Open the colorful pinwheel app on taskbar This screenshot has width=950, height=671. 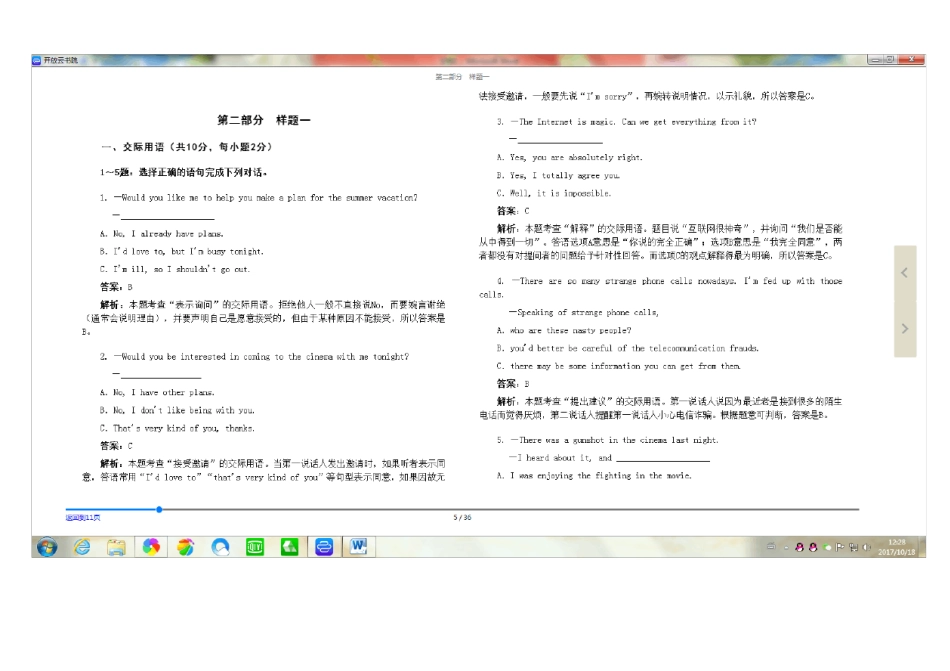click(151, 547)
